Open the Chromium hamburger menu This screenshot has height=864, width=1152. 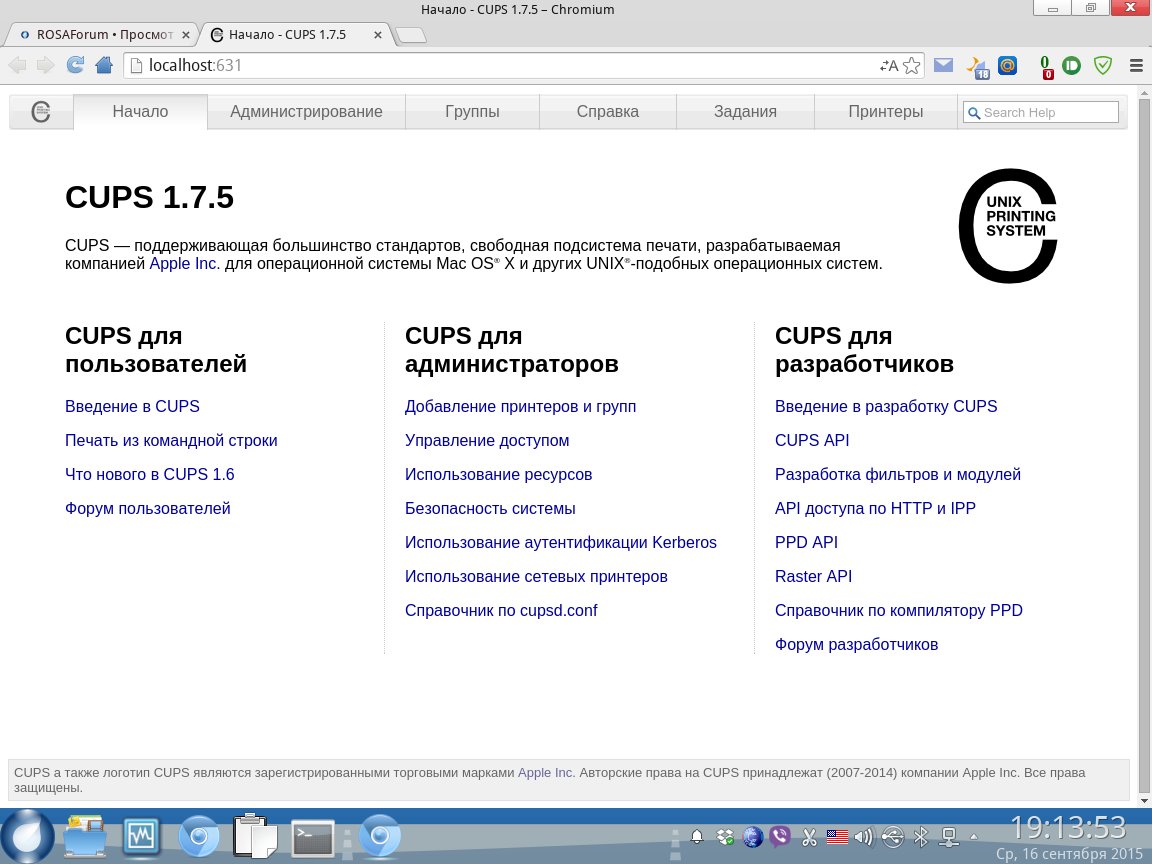click(1135, 66)
